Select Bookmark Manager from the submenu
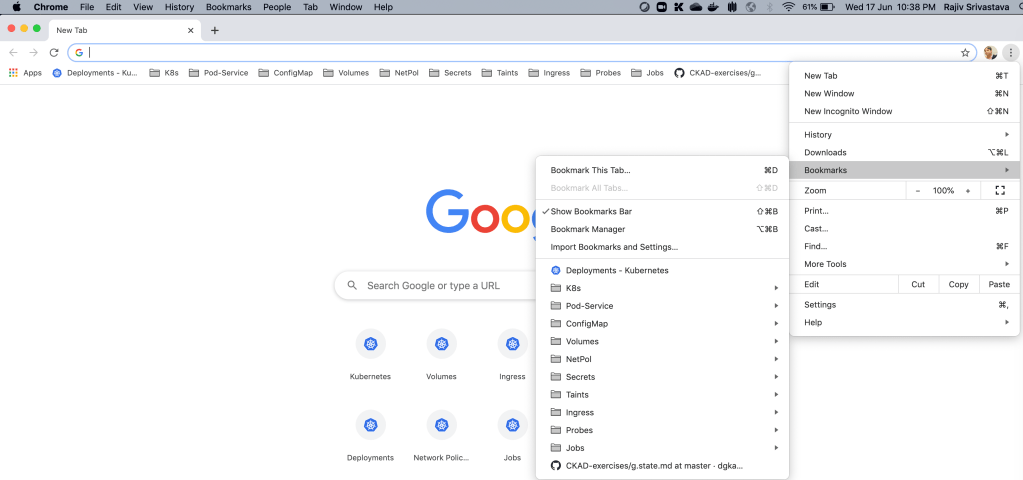Screen dimensions: 1023x480 [587, 229]
